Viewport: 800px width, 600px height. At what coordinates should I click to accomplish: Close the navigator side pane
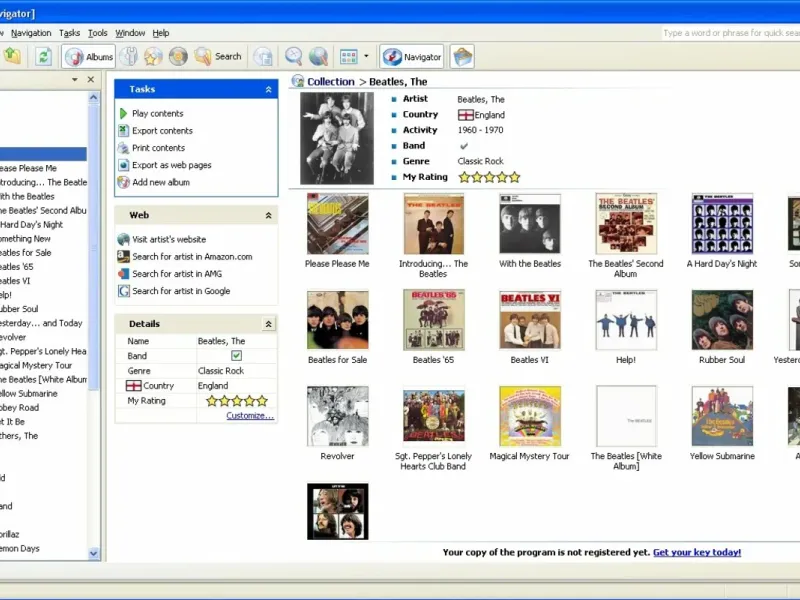pos(91,80)
